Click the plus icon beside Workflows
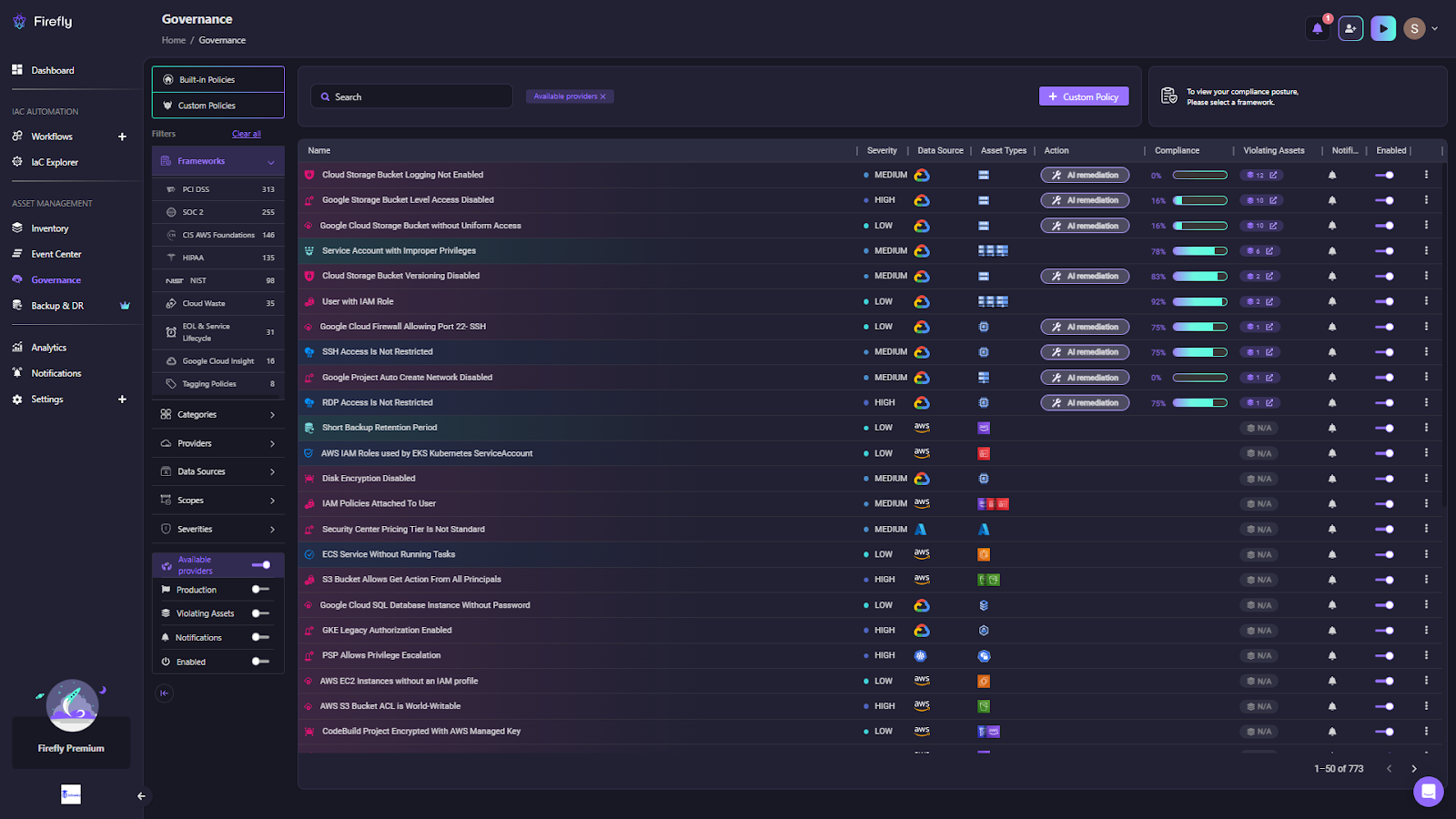 tap(122, 136)
